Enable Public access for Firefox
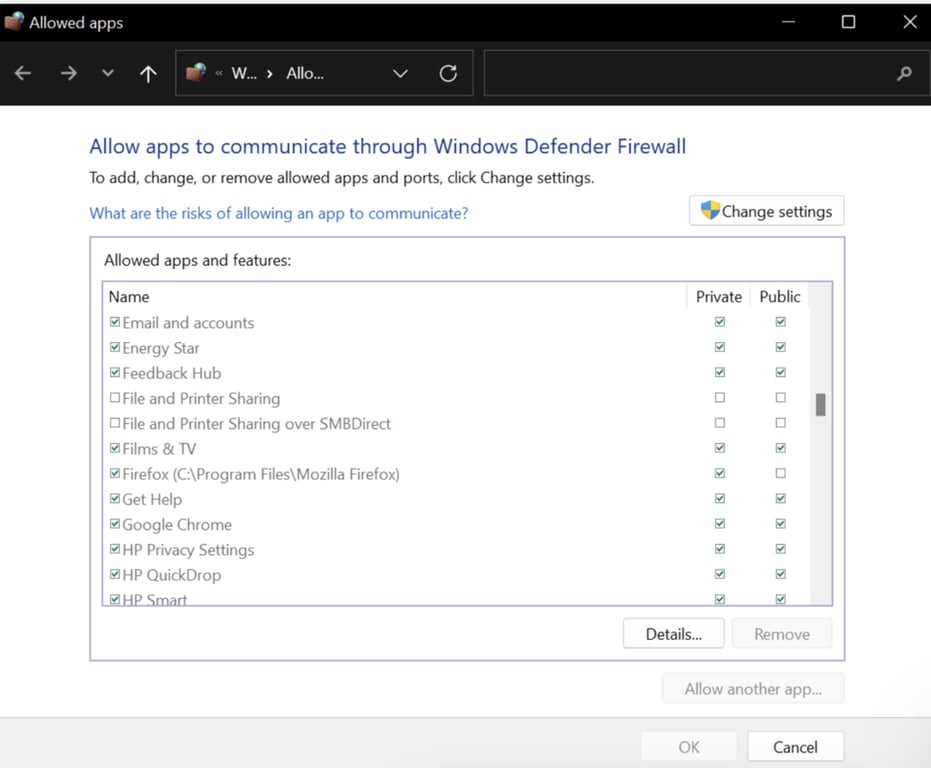931x768 pixels. click(779, 473)
